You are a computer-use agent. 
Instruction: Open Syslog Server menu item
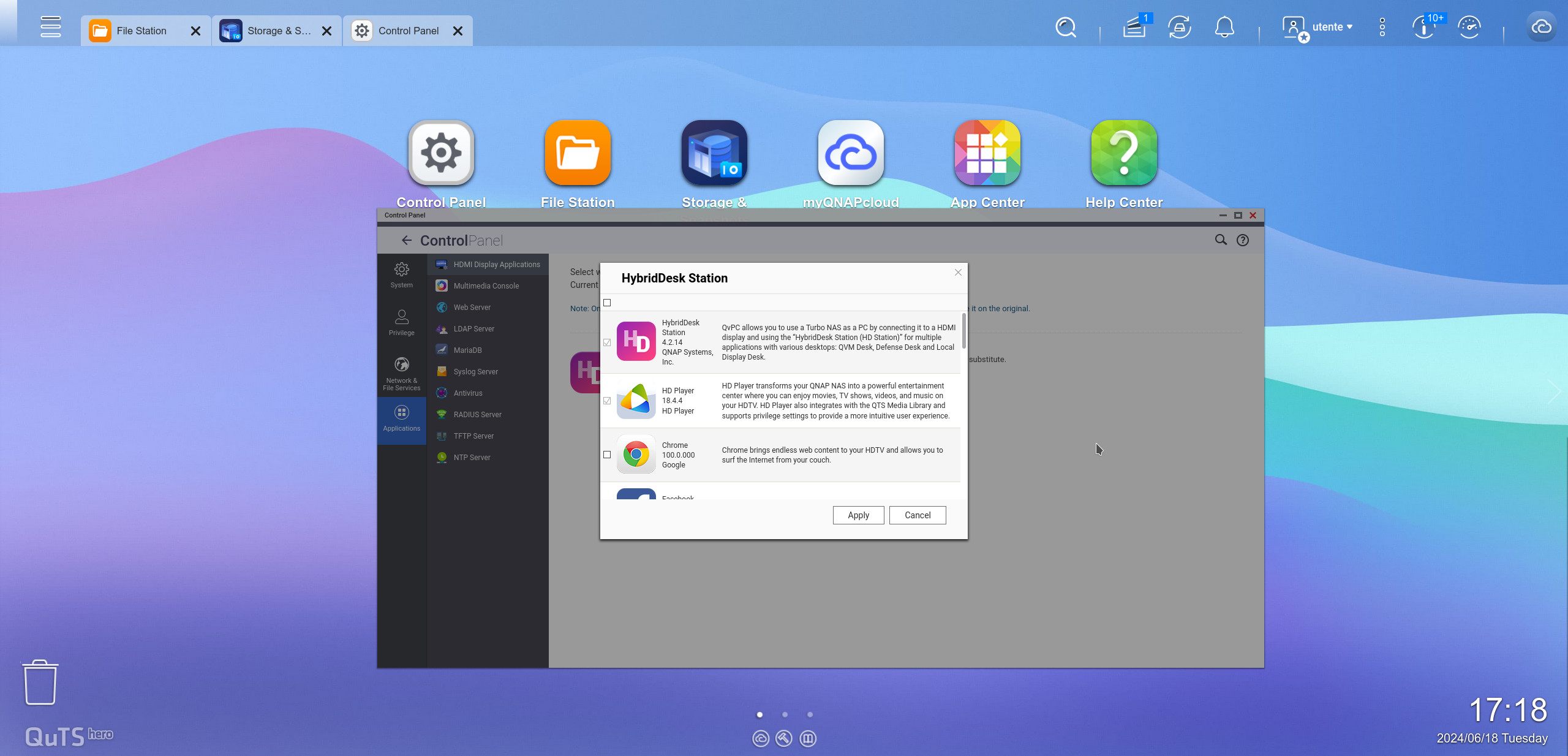click(488, 372)
